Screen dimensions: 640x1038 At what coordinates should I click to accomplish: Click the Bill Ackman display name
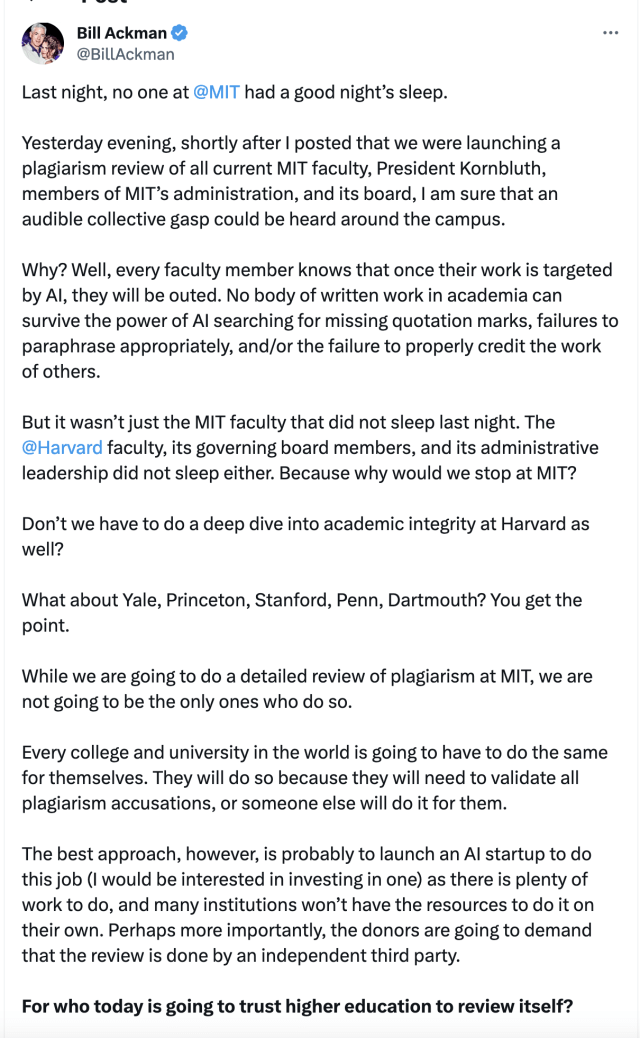(122, 32)
